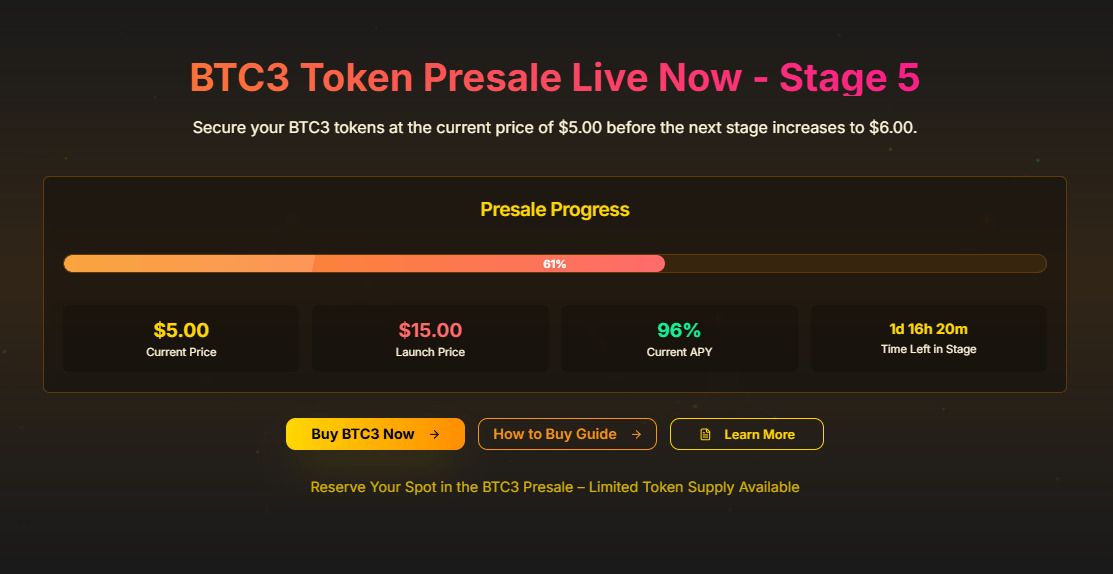Click the Secure your BTC3 tokens subtitle

tap(555, 128)
